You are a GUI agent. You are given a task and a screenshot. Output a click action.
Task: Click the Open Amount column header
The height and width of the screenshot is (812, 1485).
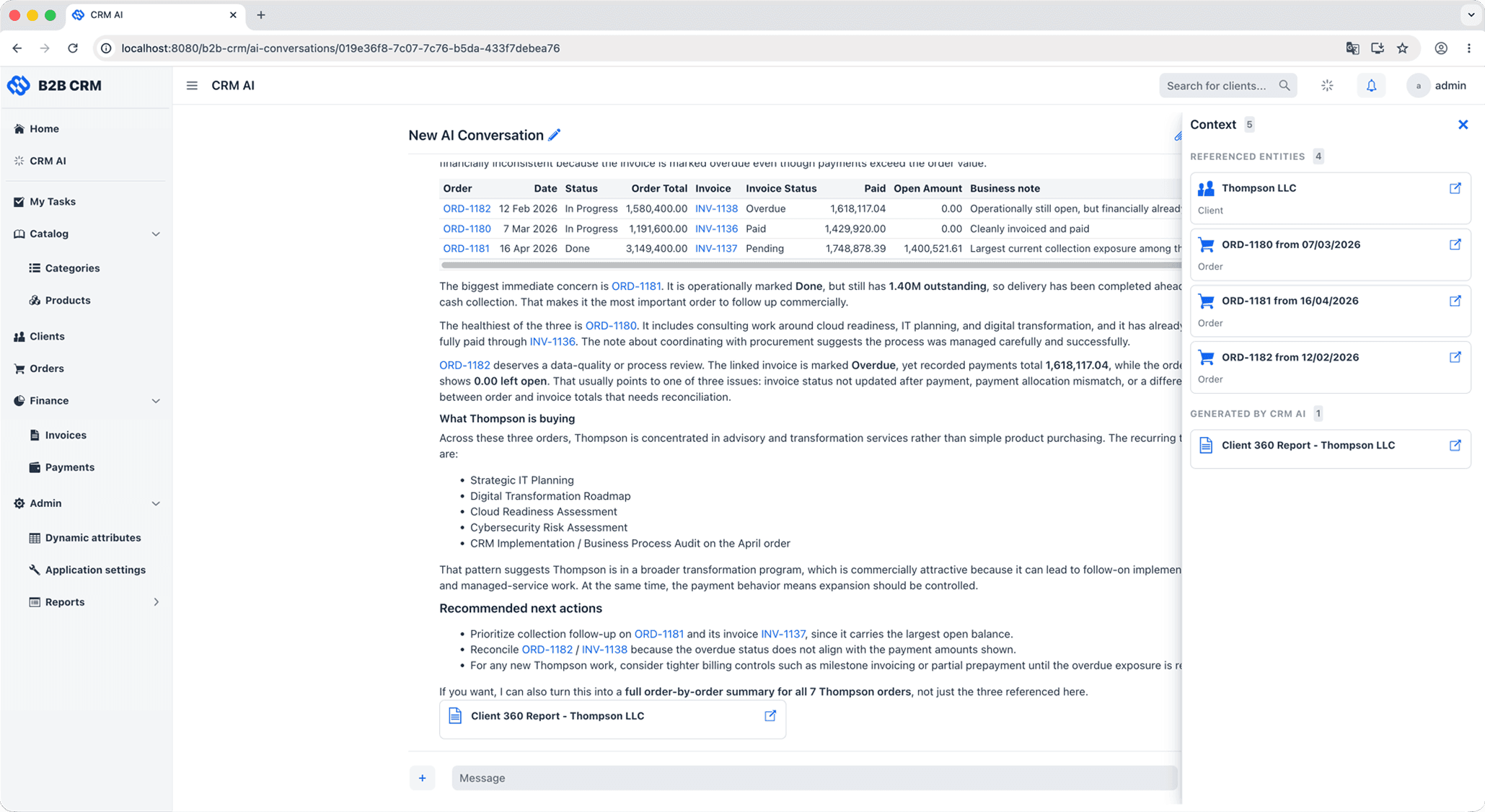tap(927, 188)
